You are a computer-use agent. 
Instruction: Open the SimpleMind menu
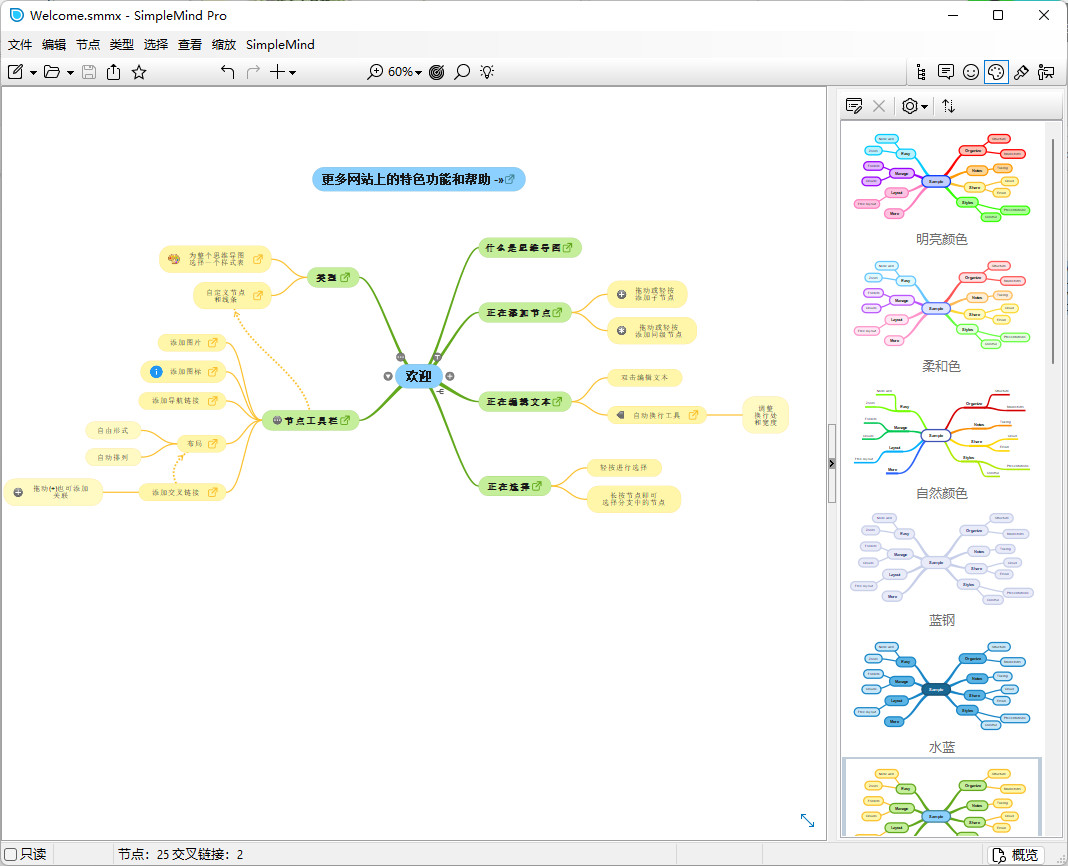280,44
